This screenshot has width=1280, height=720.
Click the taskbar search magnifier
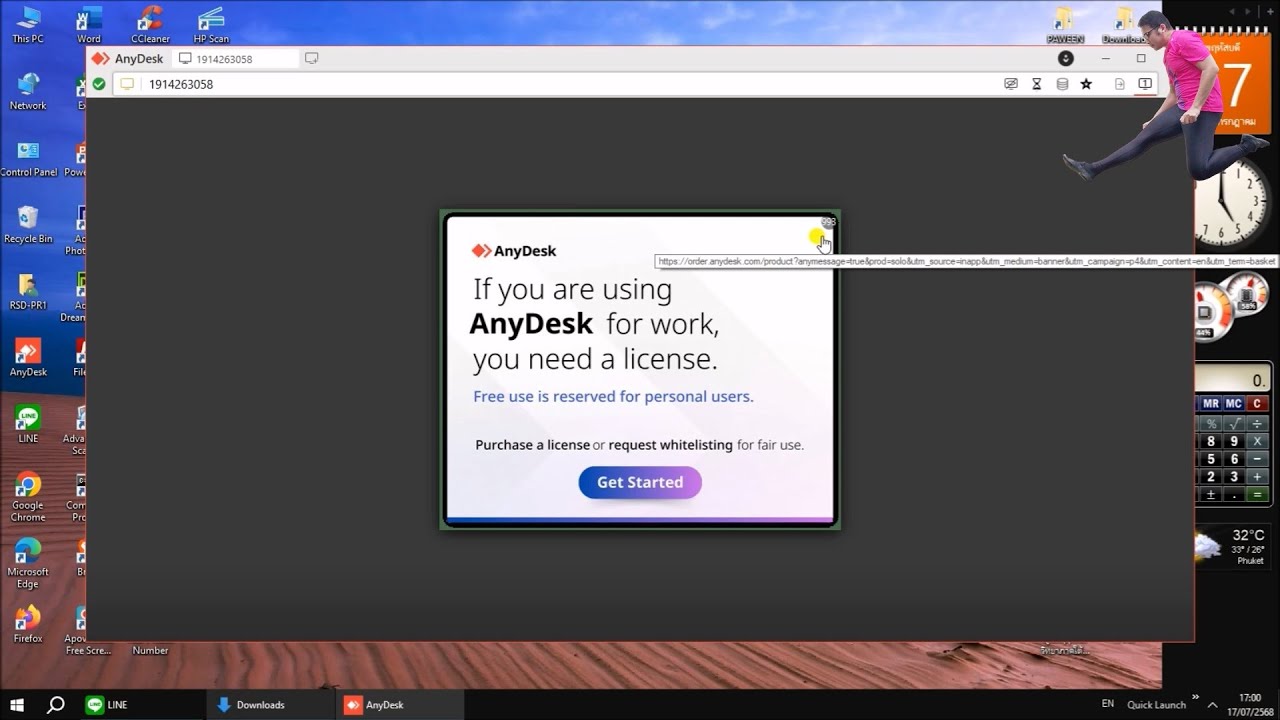click(56, 704)
